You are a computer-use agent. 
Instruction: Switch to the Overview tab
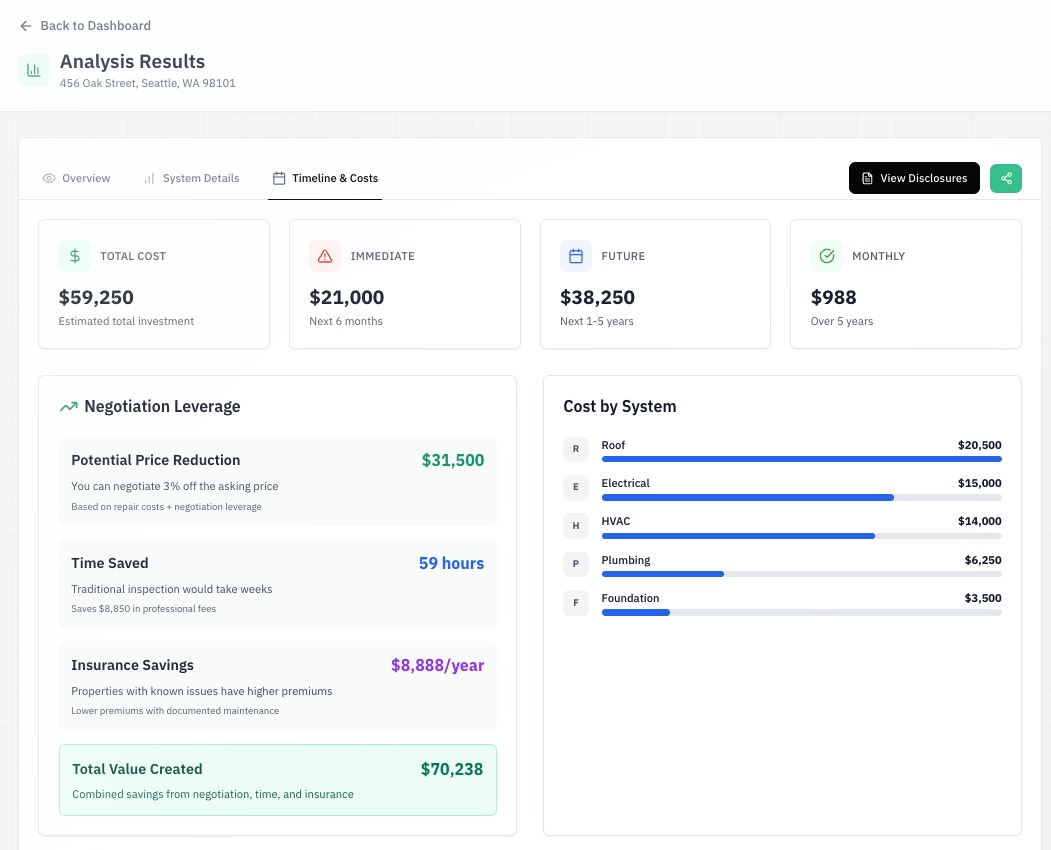76,178
